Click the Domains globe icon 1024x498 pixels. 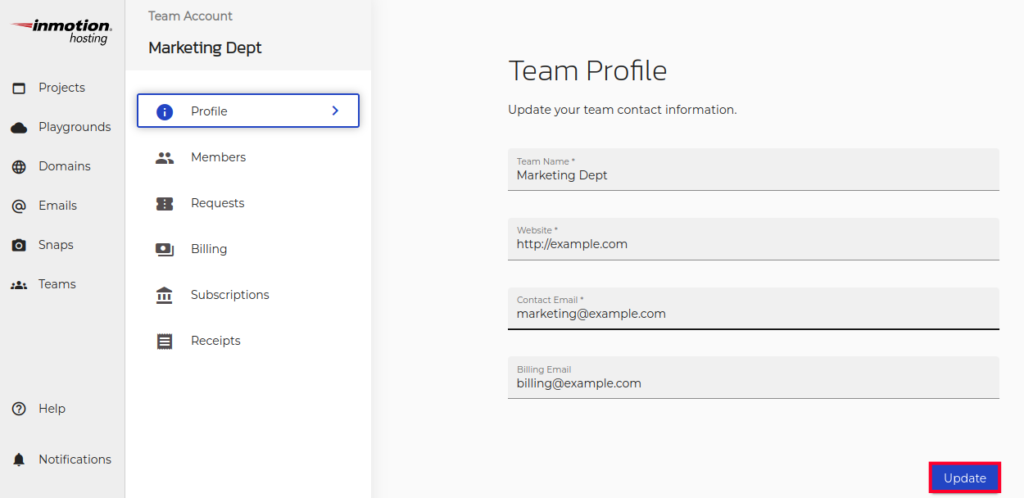click(19, 167)
